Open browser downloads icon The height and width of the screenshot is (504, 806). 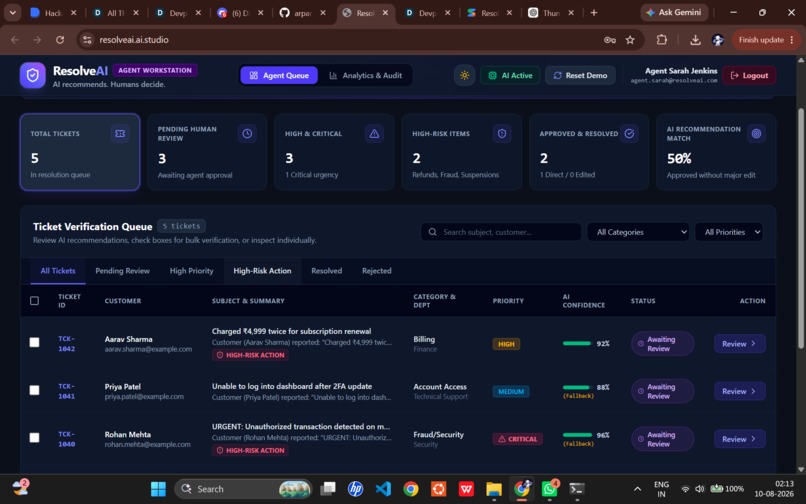695,40
